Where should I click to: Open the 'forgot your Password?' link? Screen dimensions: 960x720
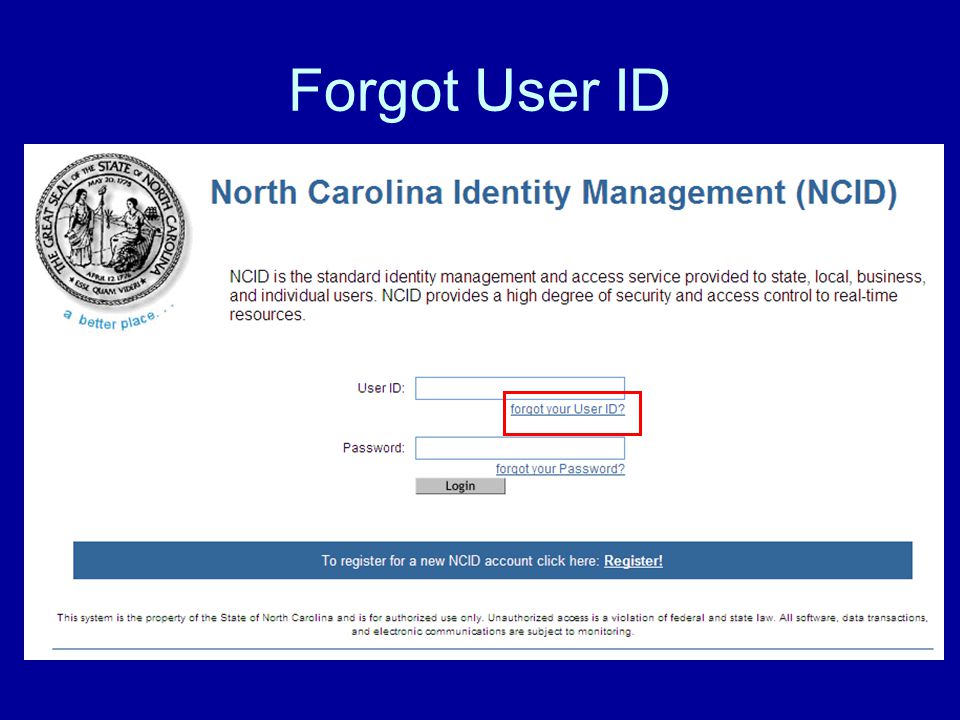[x=560, y=469]
